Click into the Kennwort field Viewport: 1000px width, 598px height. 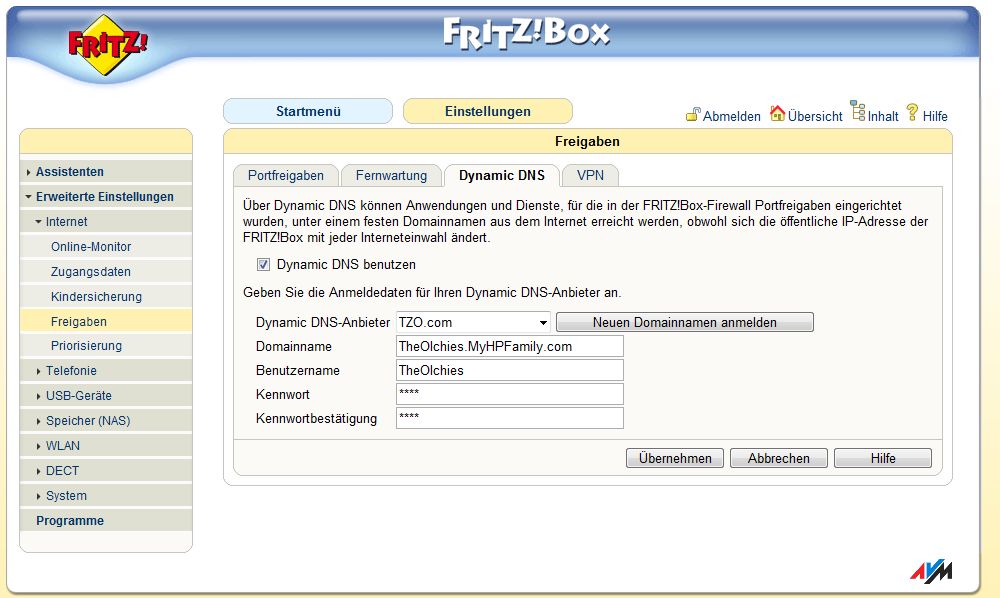[x=510, y=394]
